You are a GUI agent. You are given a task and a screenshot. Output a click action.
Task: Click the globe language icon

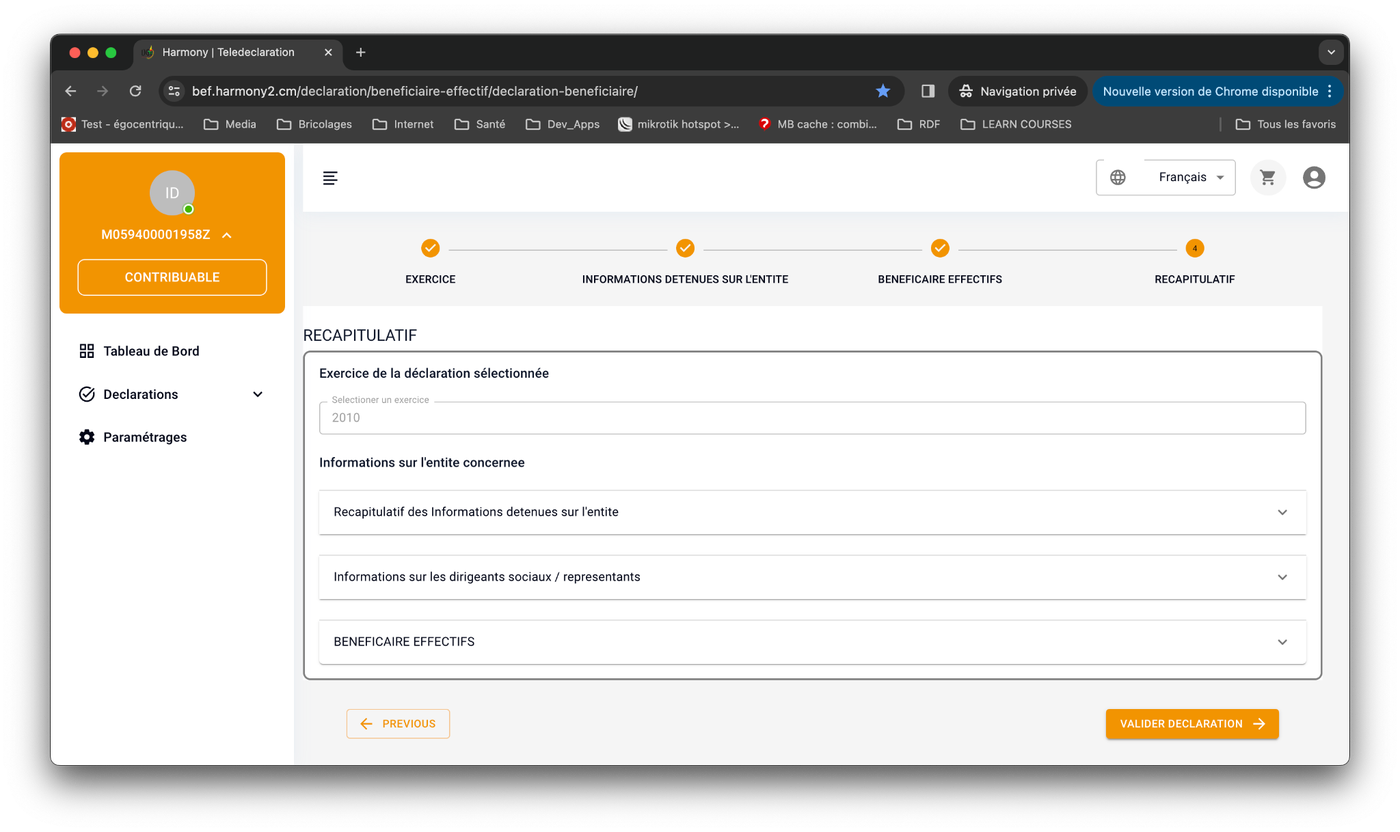[1118, 178]
